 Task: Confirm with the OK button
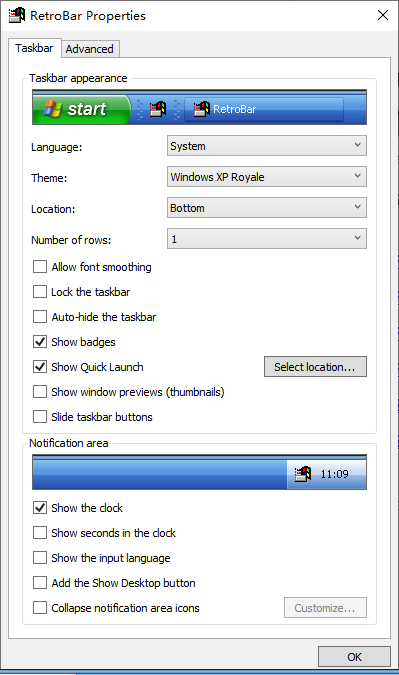[x=354, y=657]
